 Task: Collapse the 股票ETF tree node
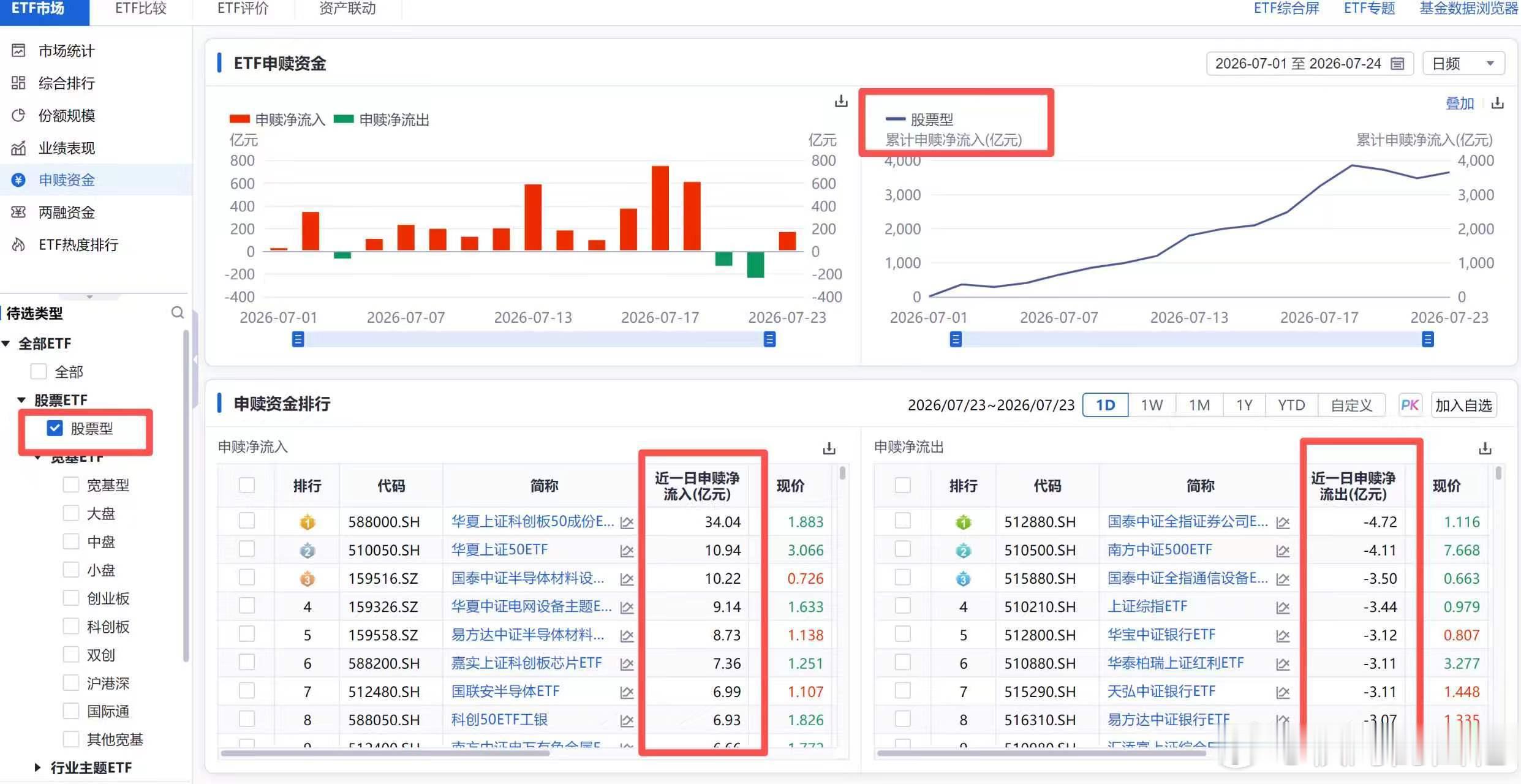(21, 400)
